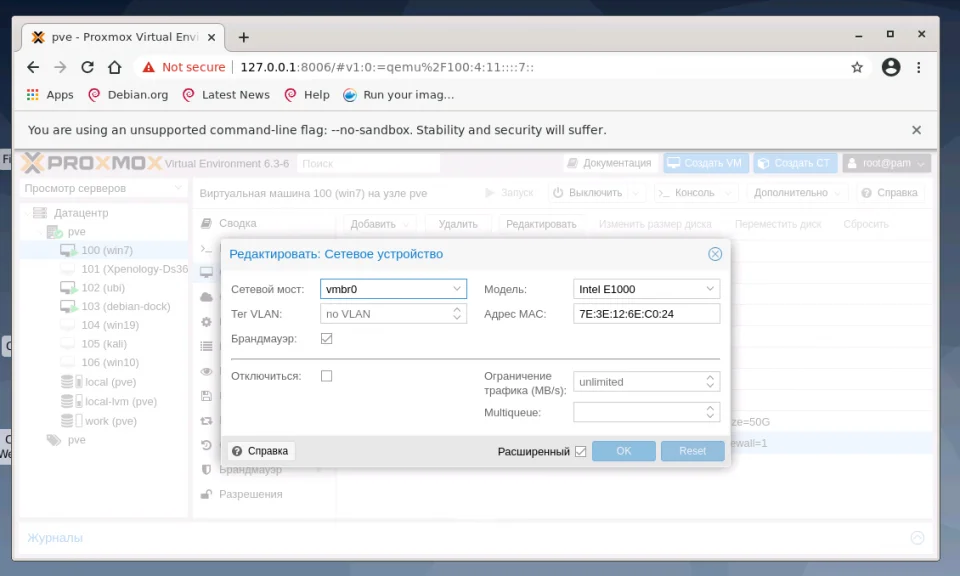Edit the Адрес MAC input field
The width and height of the screenshot is (960, 576).
(x=645, y=313)
